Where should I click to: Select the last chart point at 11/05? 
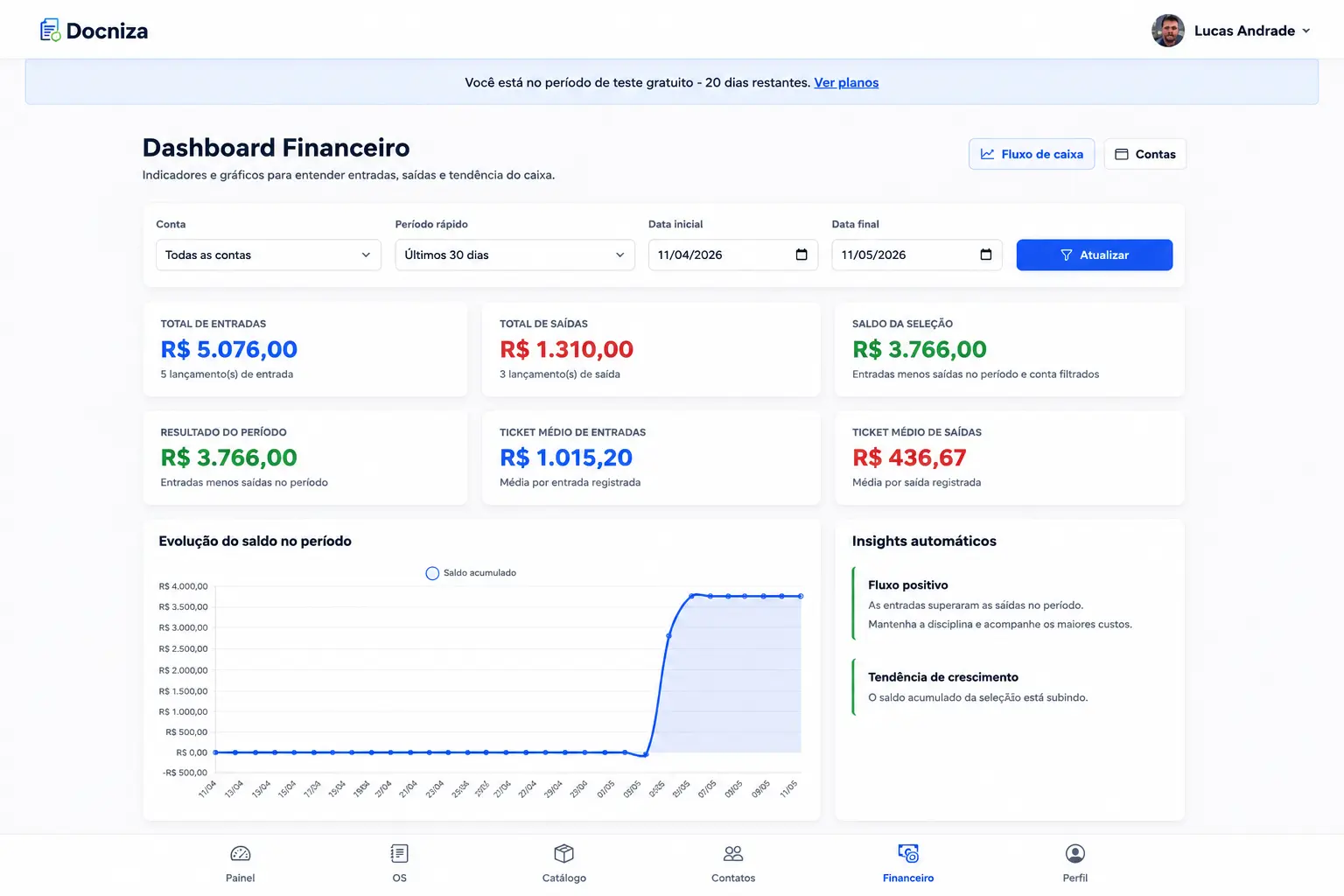(801, 596)
